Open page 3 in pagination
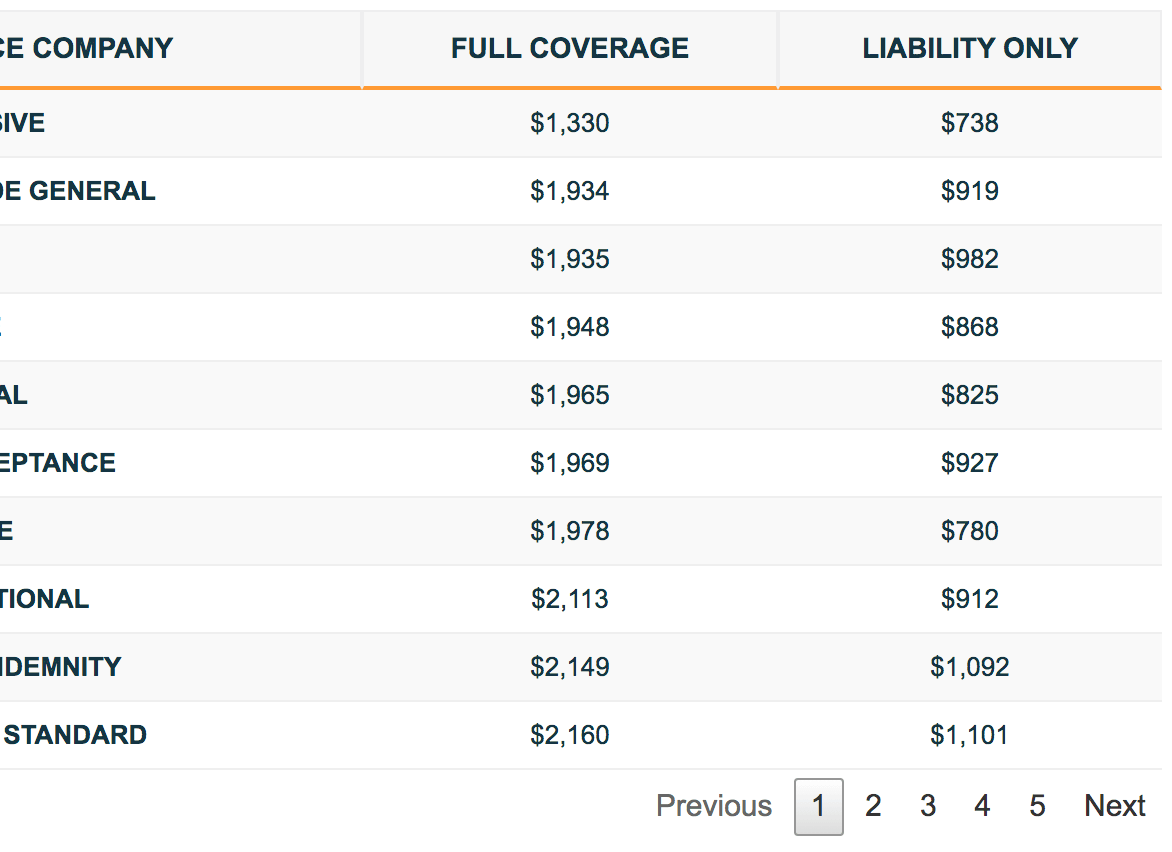 (927, 806)
